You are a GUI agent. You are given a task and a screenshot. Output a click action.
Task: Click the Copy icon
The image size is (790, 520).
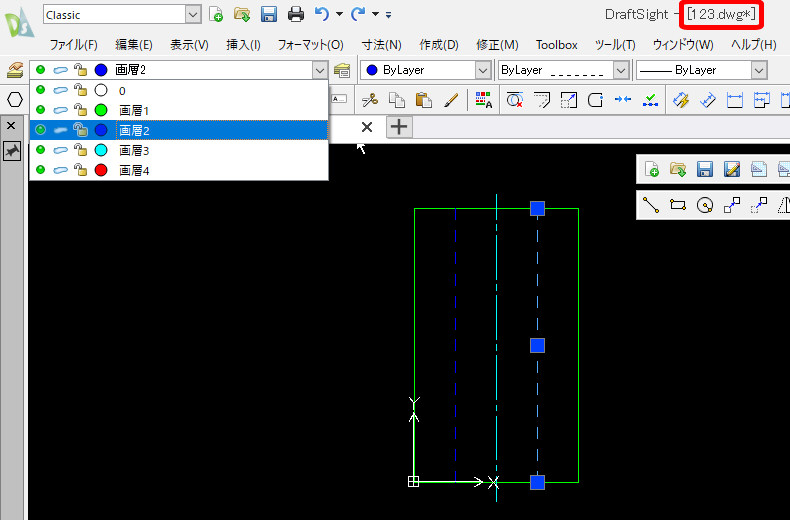[397, 100]
